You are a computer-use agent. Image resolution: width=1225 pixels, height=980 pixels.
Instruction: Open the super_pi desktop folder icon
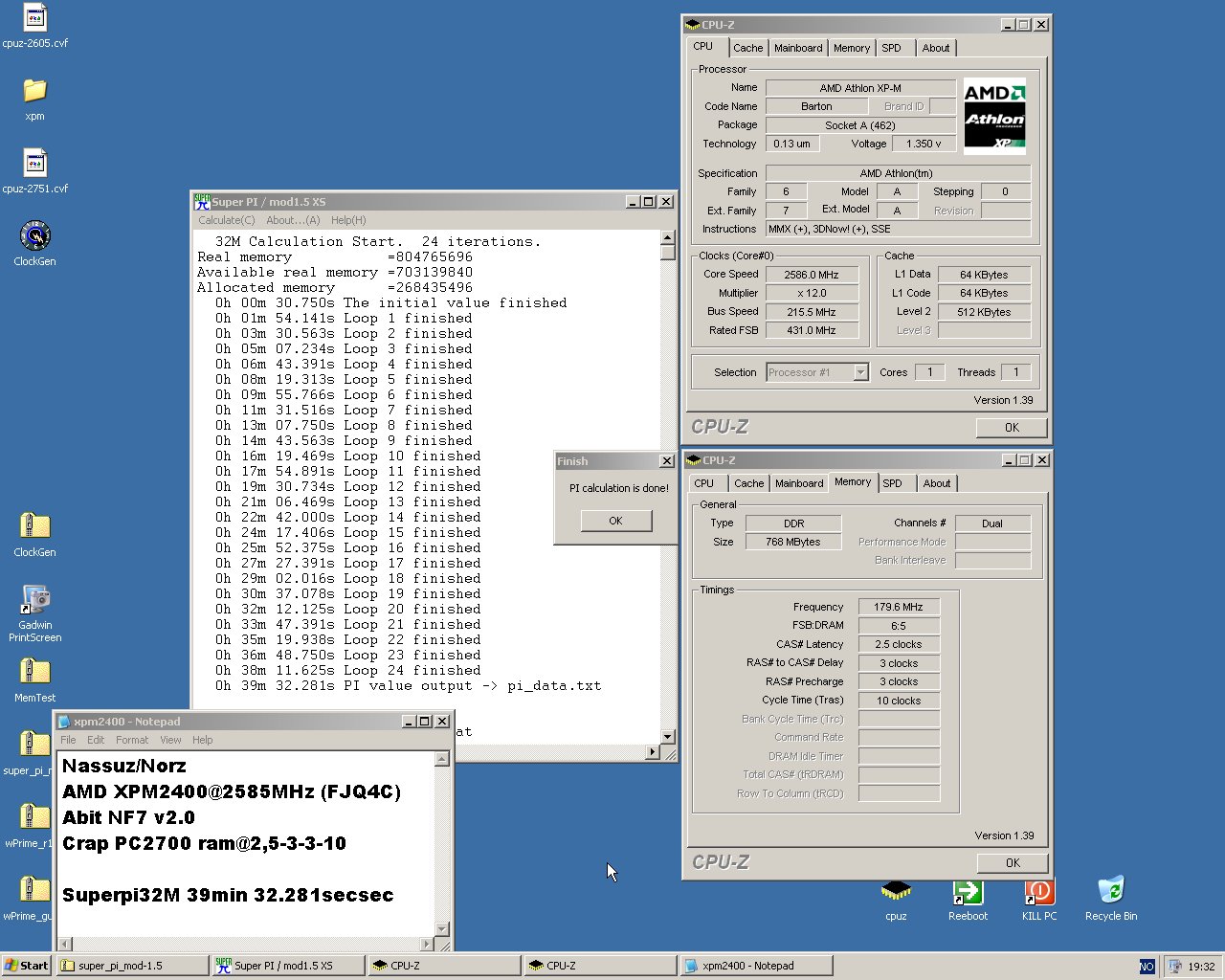tap(35, 745)
